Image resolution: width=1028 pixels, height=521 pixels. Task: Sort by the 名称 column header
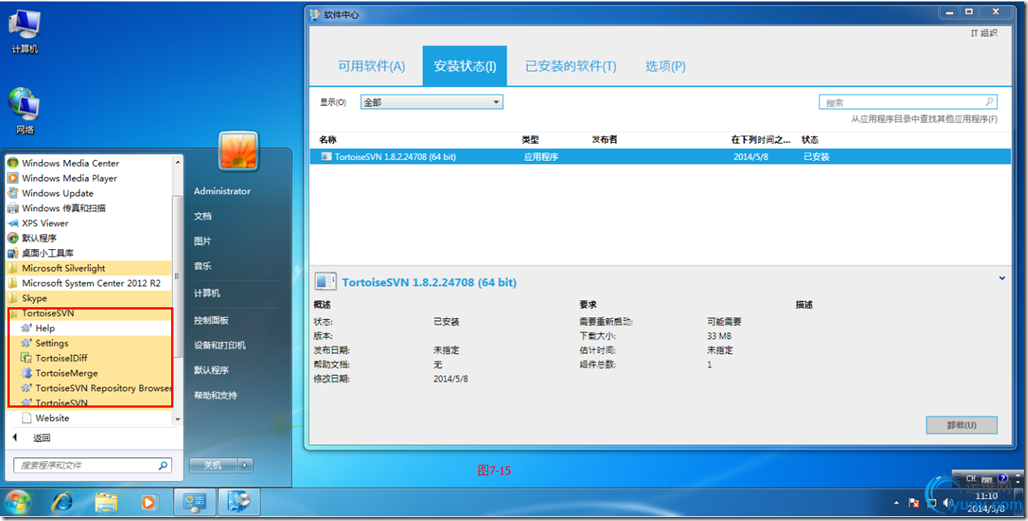tap(328, 140)
